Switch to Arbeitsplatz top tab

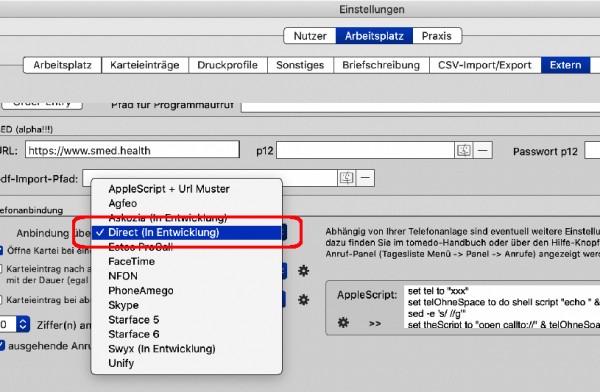click(x=374, y=36)
